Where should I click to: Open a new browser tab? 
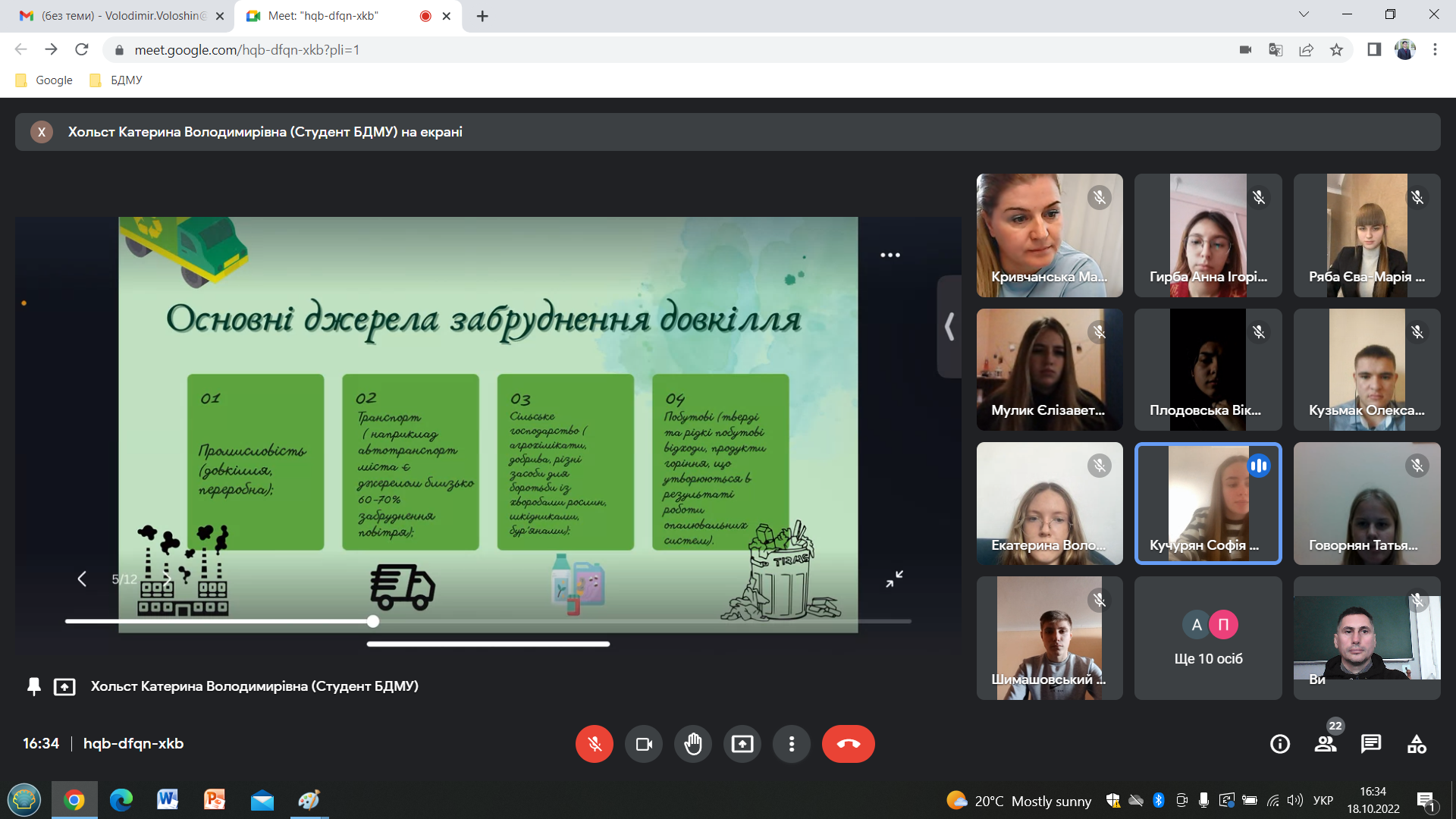pos(482,16)
